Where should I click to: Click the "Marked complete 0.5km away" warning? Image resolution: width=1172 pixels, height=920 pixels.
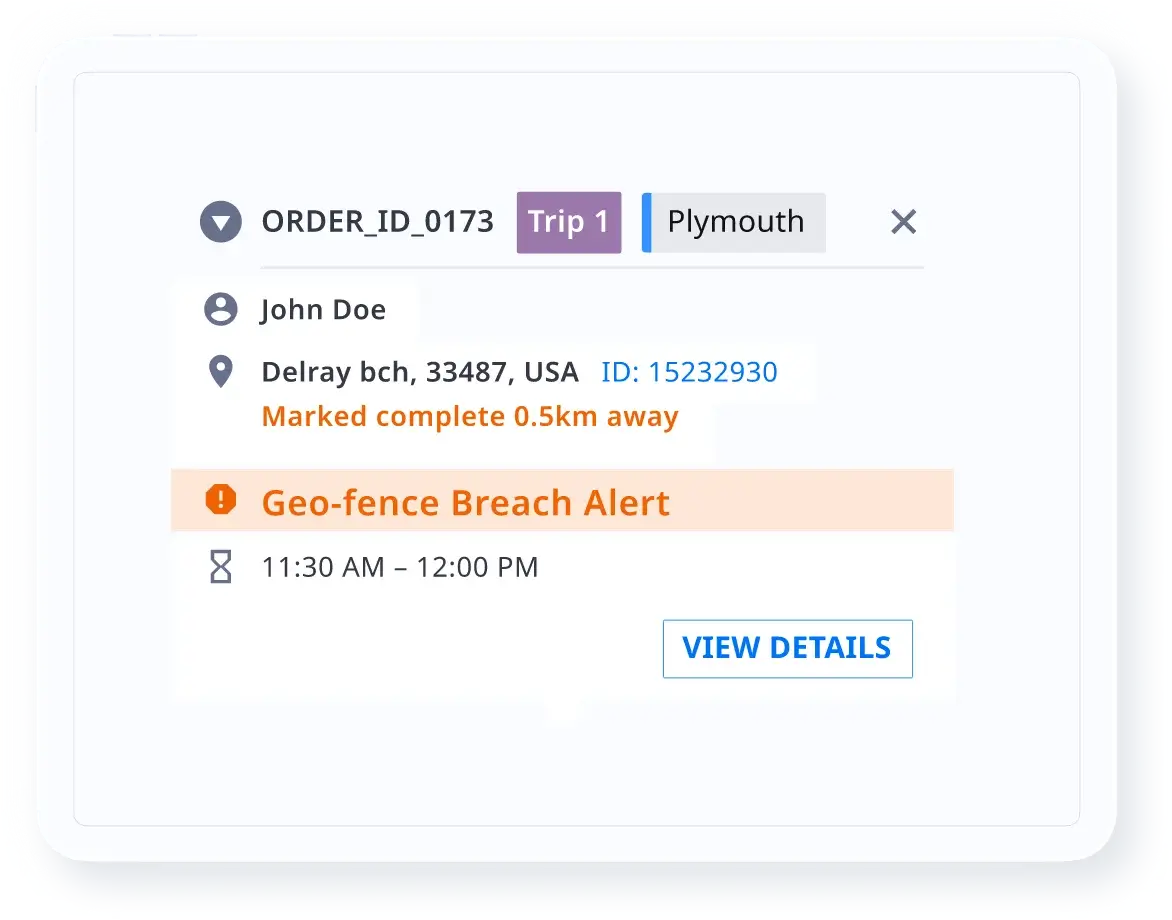pos(470,416)
